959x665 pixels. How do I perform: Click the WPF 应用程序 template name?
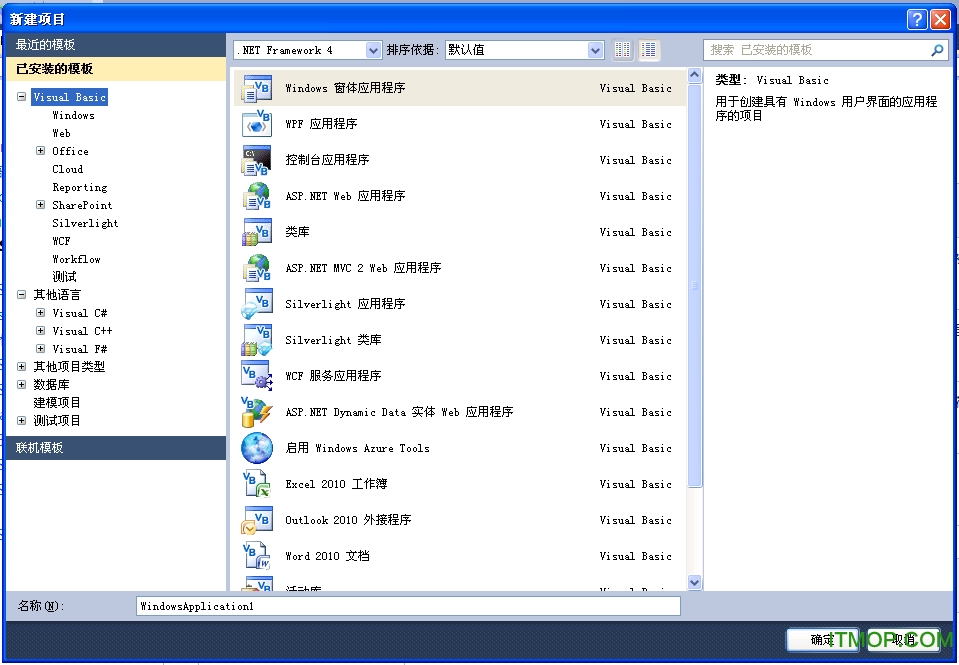click(321, 124)
